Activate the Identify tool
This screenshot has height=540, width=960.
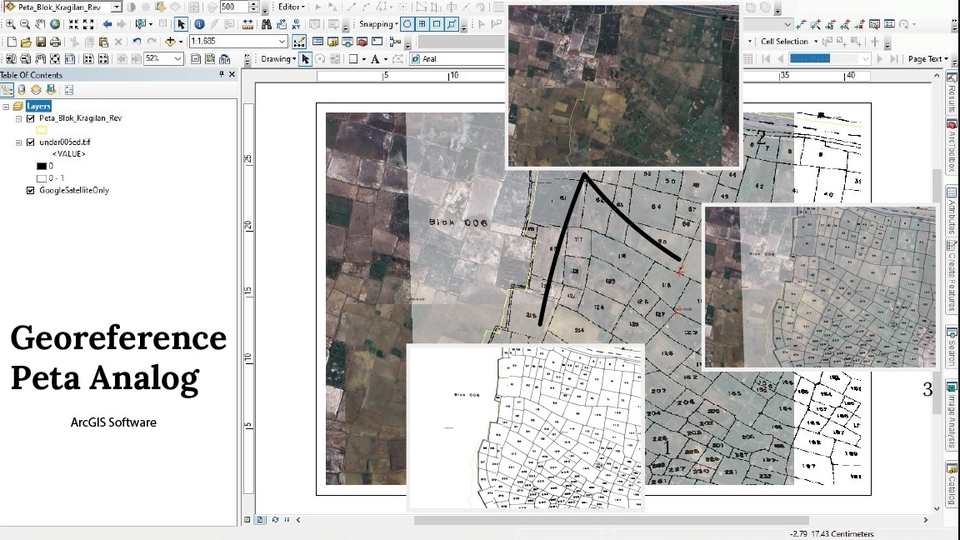click(199, 24)
